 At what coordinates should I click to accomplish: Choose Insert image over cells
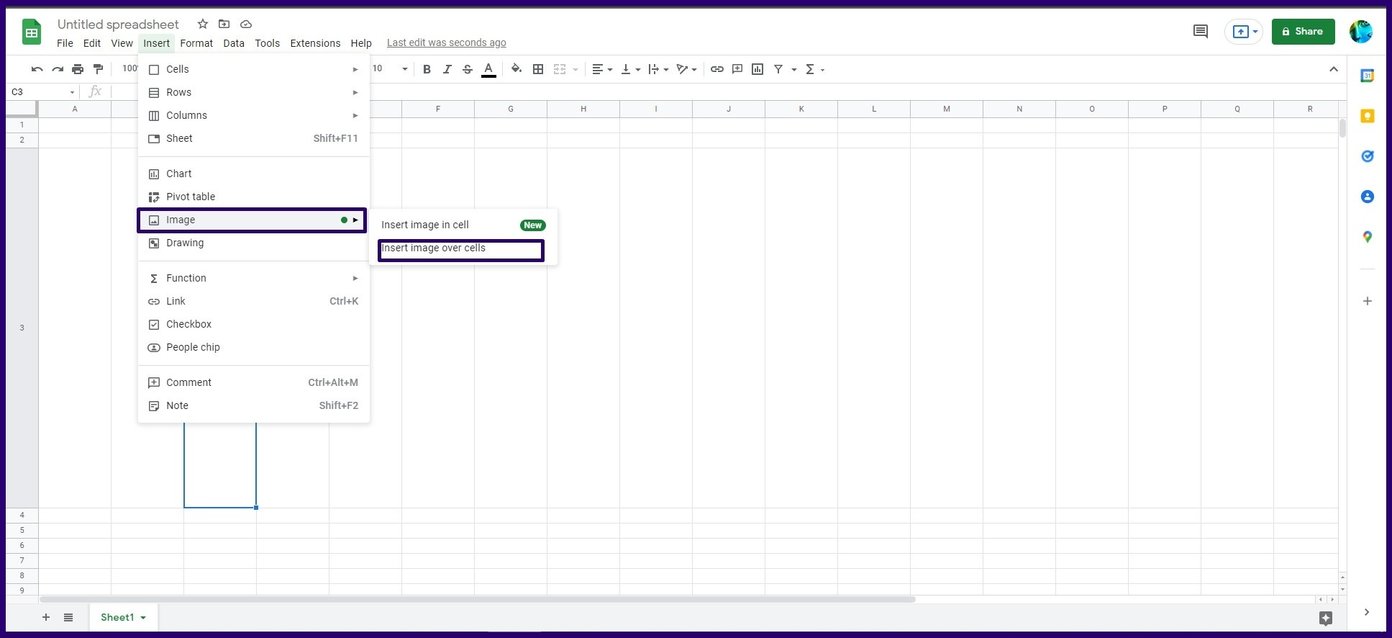(x=464, y=248)
